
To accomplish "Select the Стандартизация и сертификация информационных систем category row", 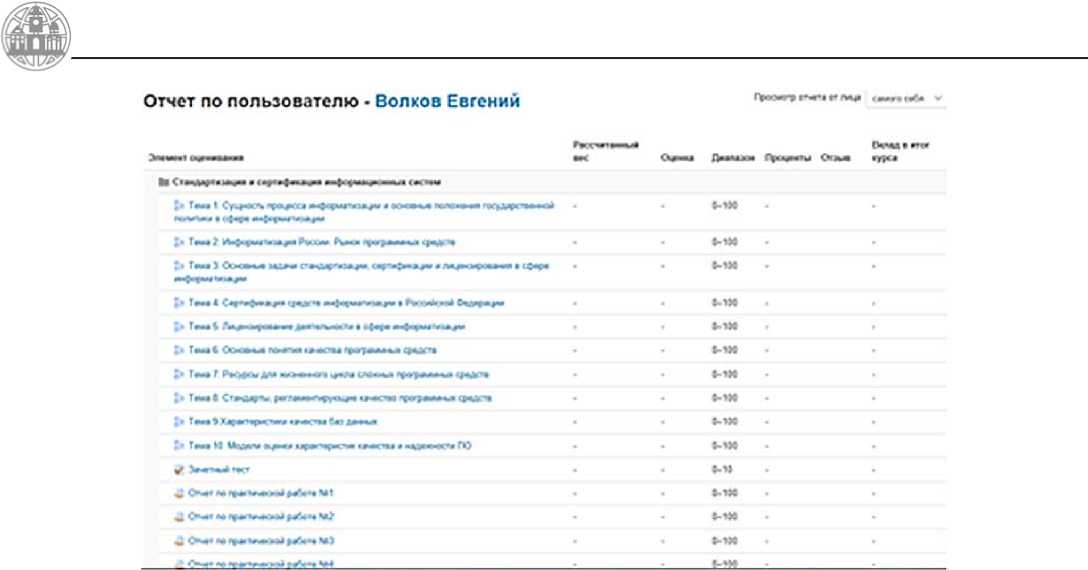I will (x=545, y=182).
